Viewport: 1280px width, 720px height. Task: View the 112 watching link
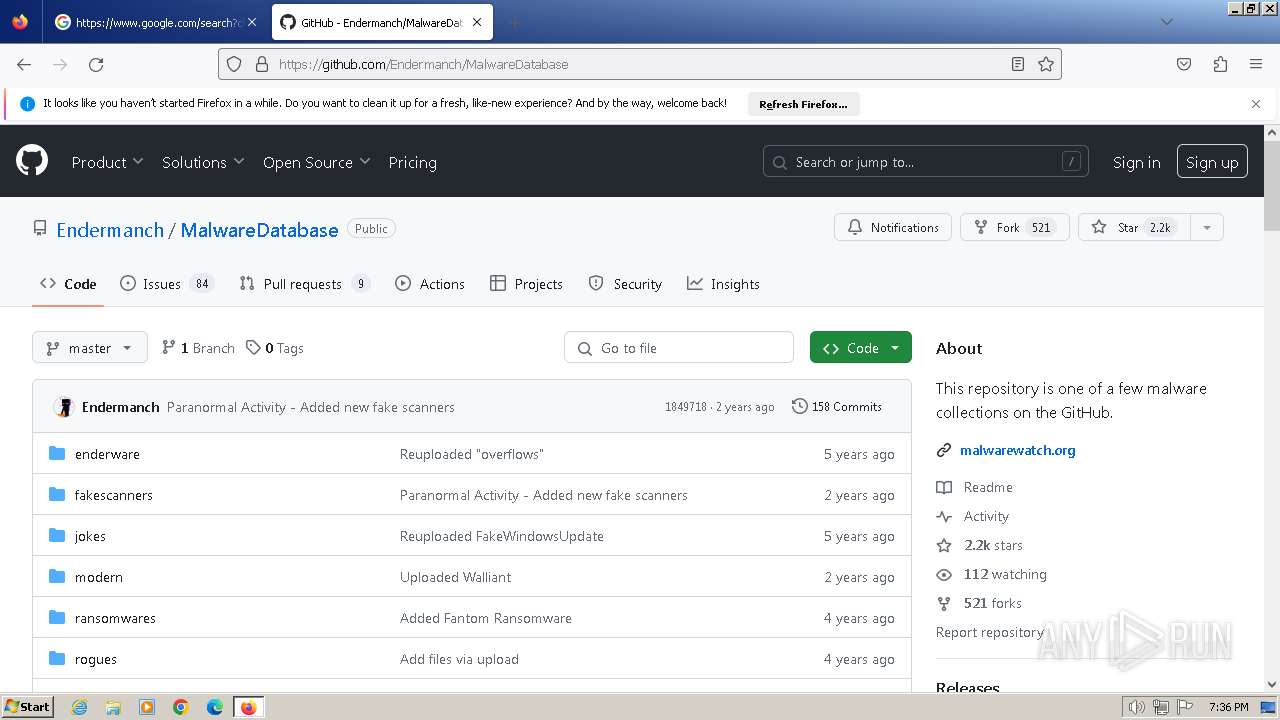click(x=1005, y=574)
